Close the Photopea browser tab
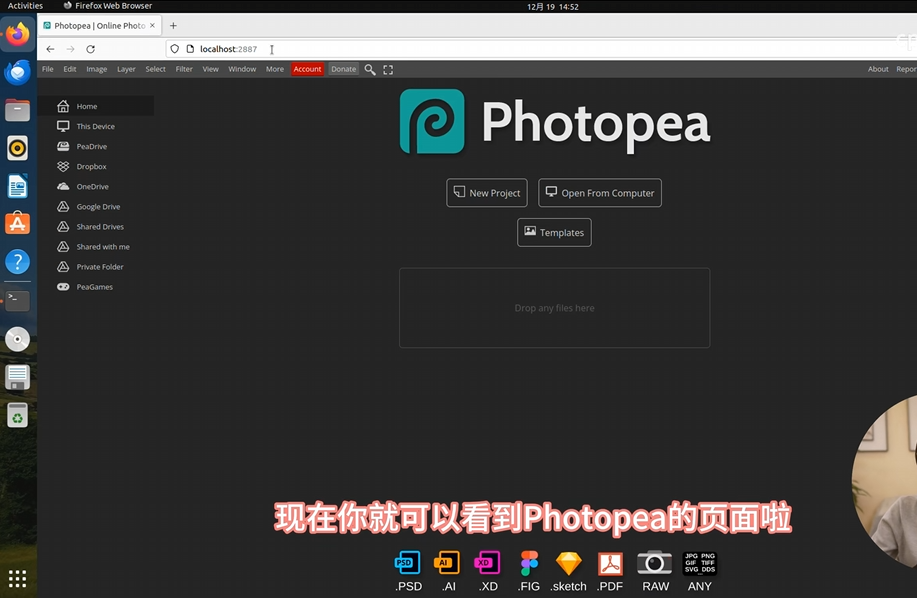Image resolution: width=917 pixels, height=598 pixels. click(153, 26)
